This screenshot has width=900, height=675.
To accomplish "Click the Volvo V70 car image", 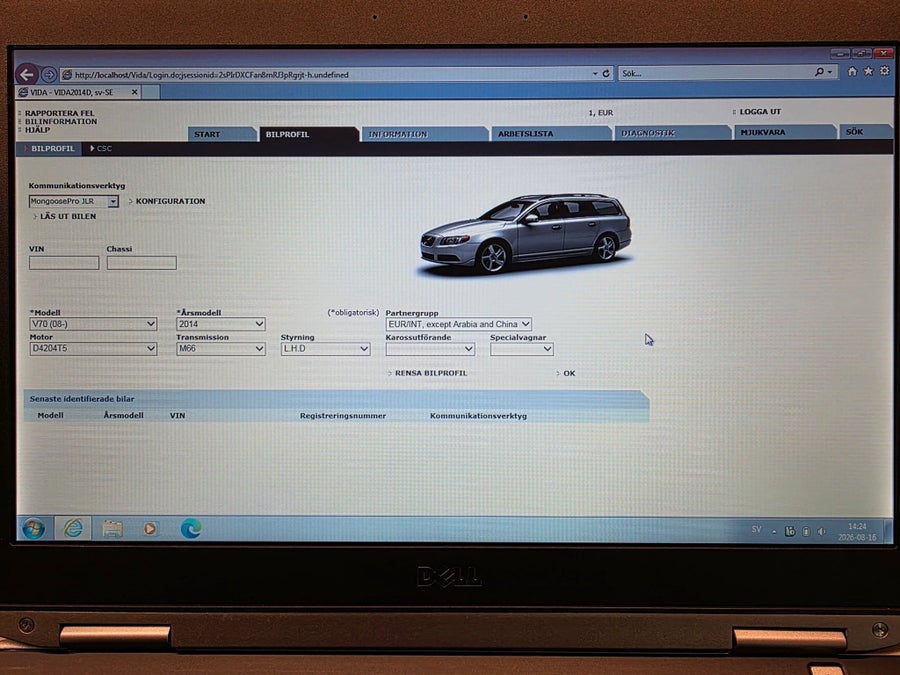I will click(x=525, y=234).
